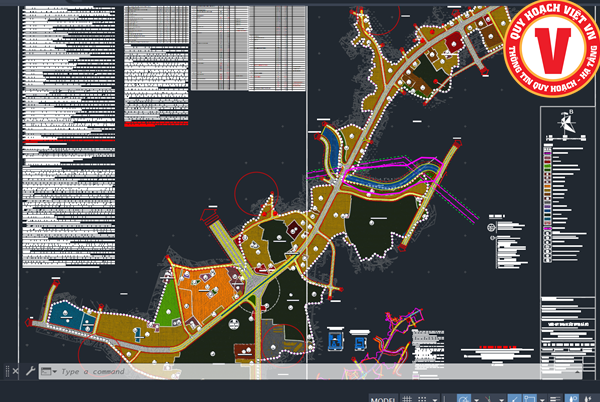Click the annotation scale icon at far right
This screenshot has width=600, height=402.
click(x=590, y=397)
